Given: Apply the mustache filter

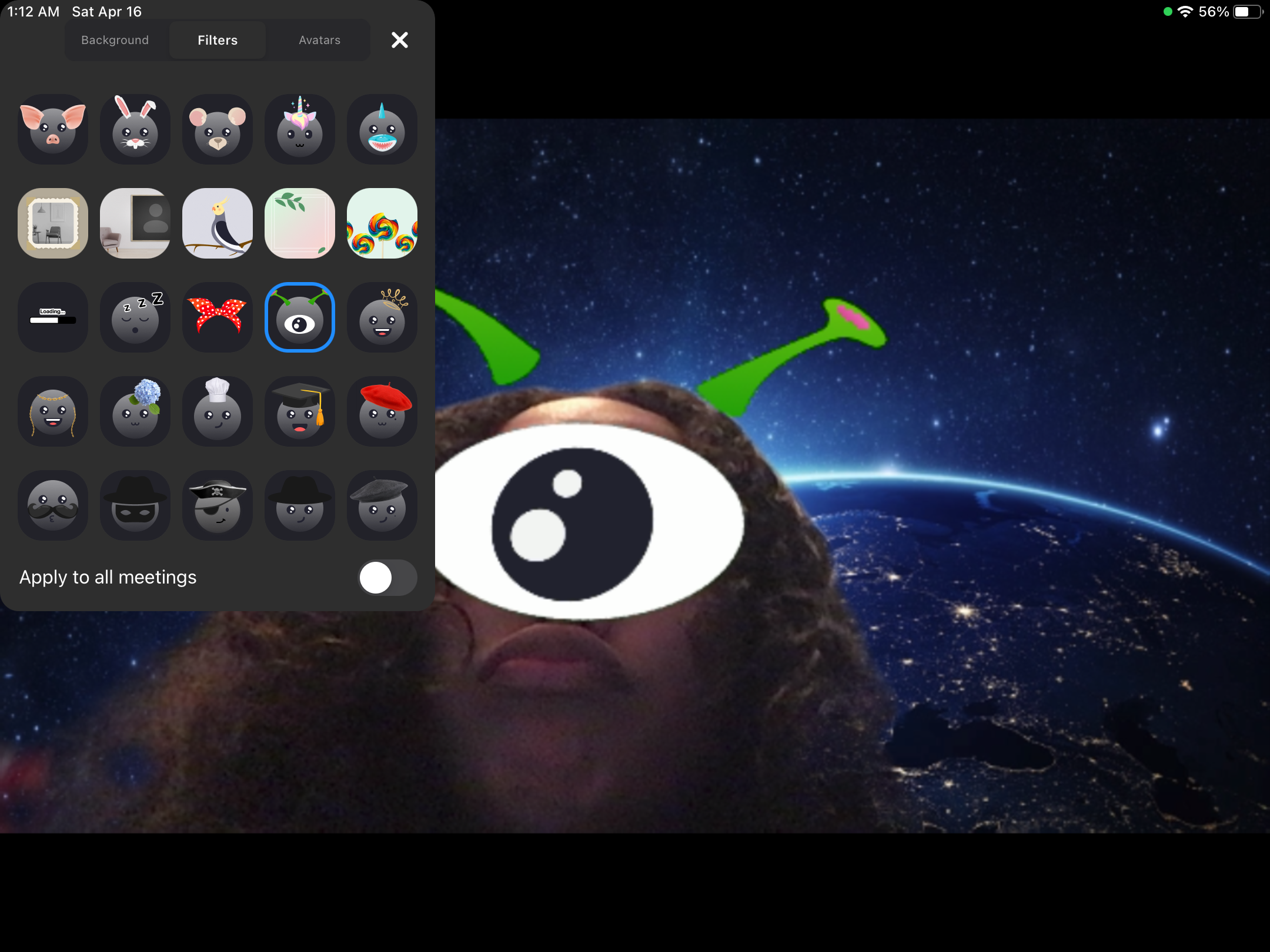Looking at the screenshot, I should (x=53, y=505).
